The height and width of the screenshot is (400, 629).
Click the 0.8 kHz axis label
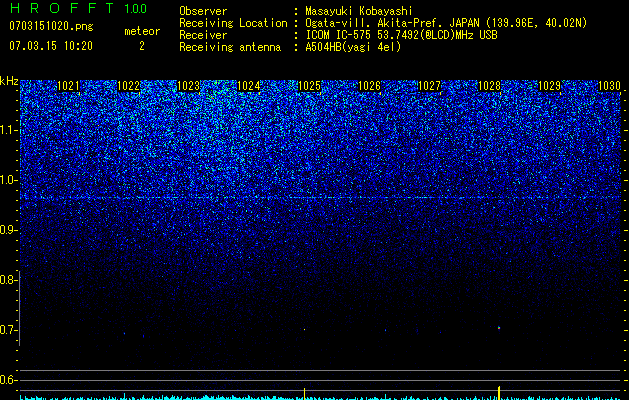pyautogui.click(x=8, y=280)
